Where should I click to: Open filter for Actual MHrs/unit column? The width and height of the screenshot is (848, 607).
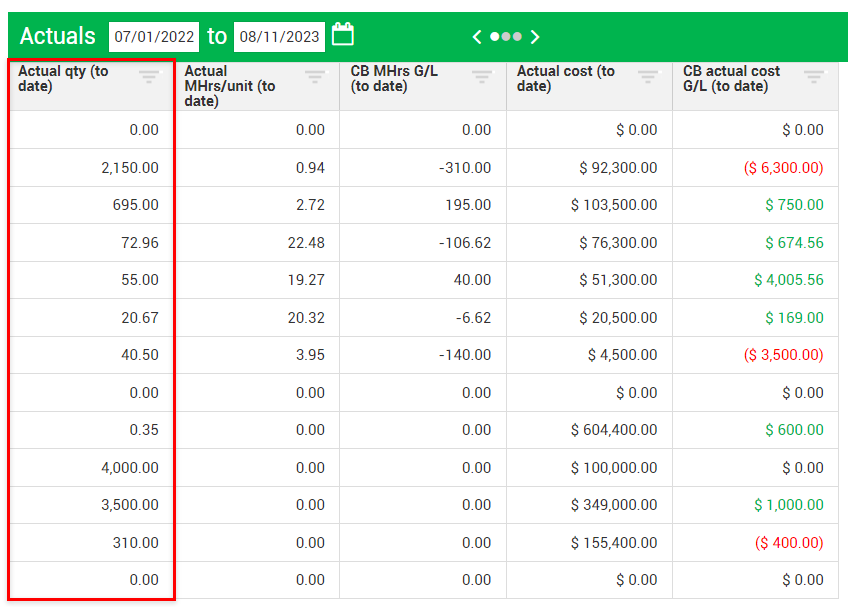click(x=315, y=76)
